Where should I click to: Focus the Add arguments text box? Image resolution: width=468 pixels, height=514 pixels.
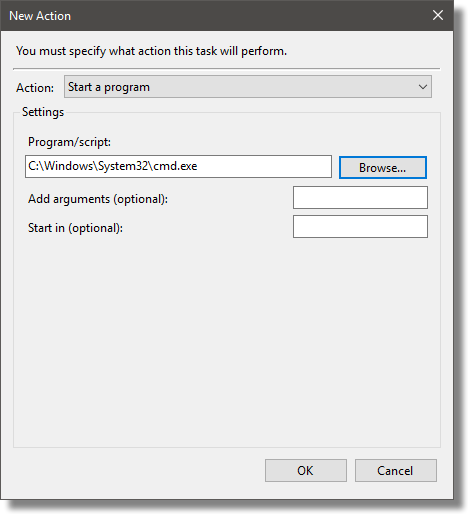(360, 198)
